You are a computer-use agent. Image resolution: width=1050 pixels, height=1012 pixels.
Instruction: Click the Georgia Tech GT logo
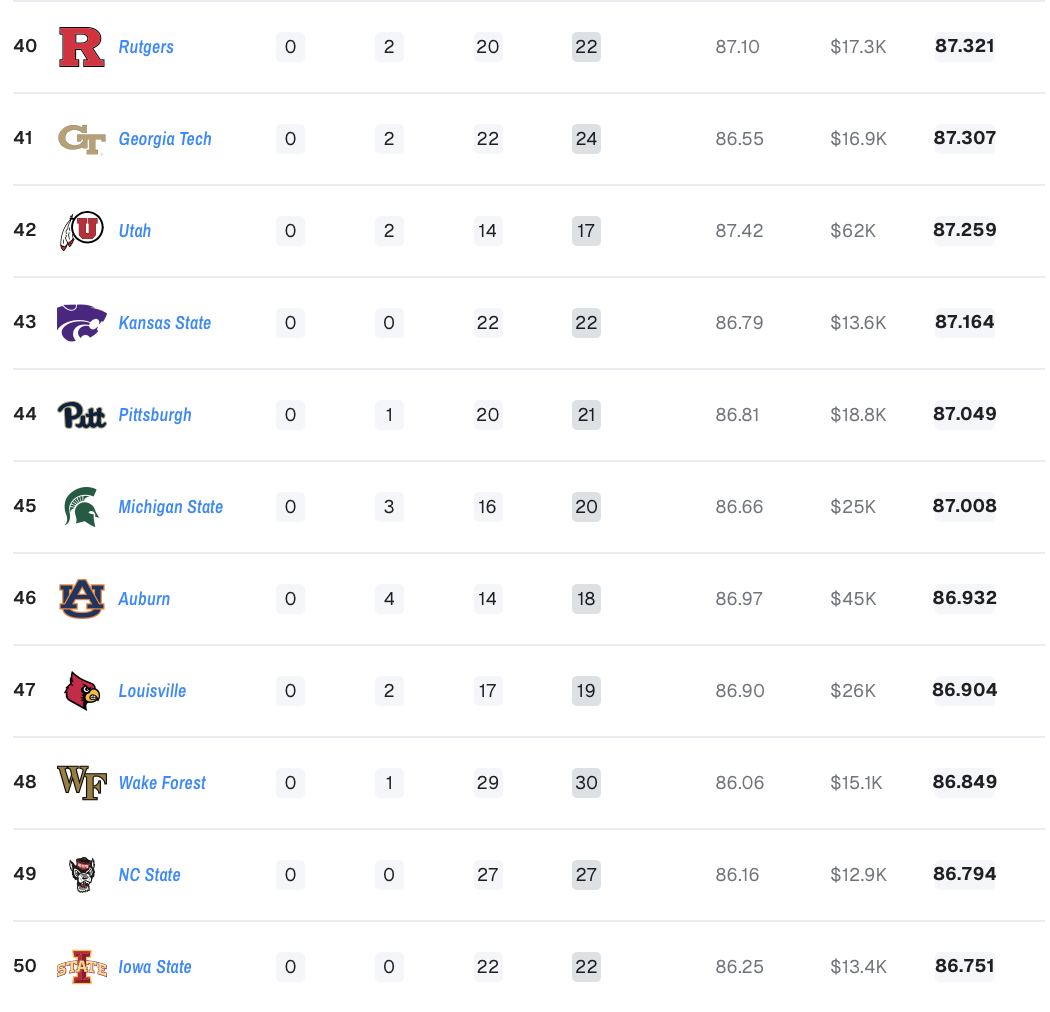(82, 139)
